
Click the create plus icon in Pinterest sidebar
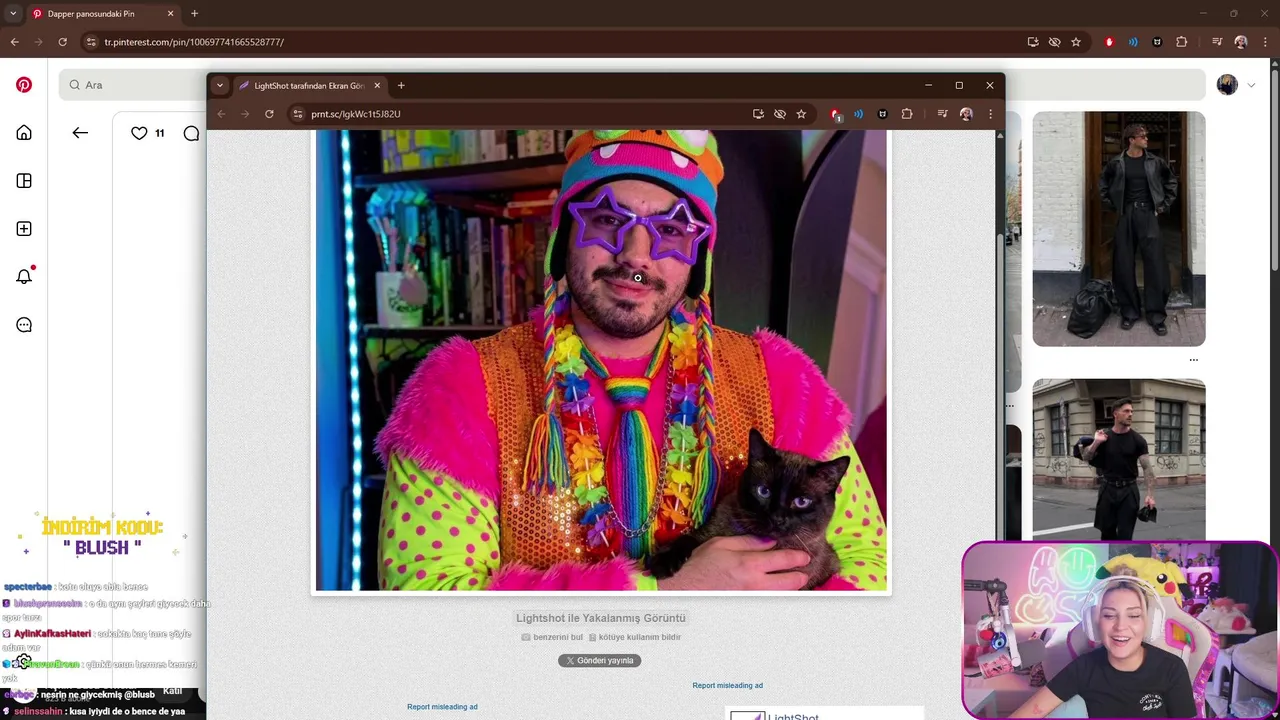coord(24,229)
